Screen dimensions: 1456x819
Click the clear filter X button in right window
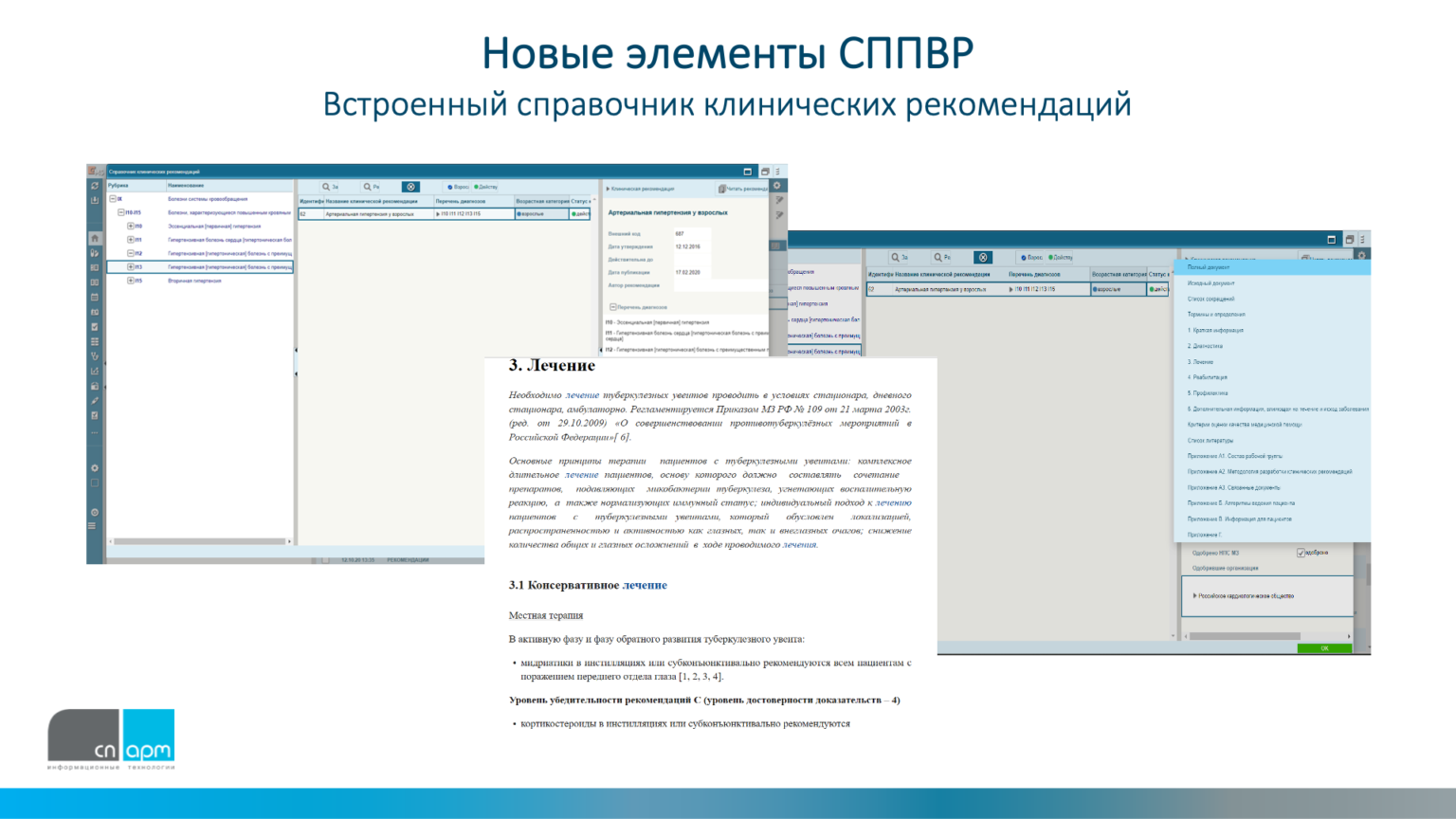click(983, 257)
